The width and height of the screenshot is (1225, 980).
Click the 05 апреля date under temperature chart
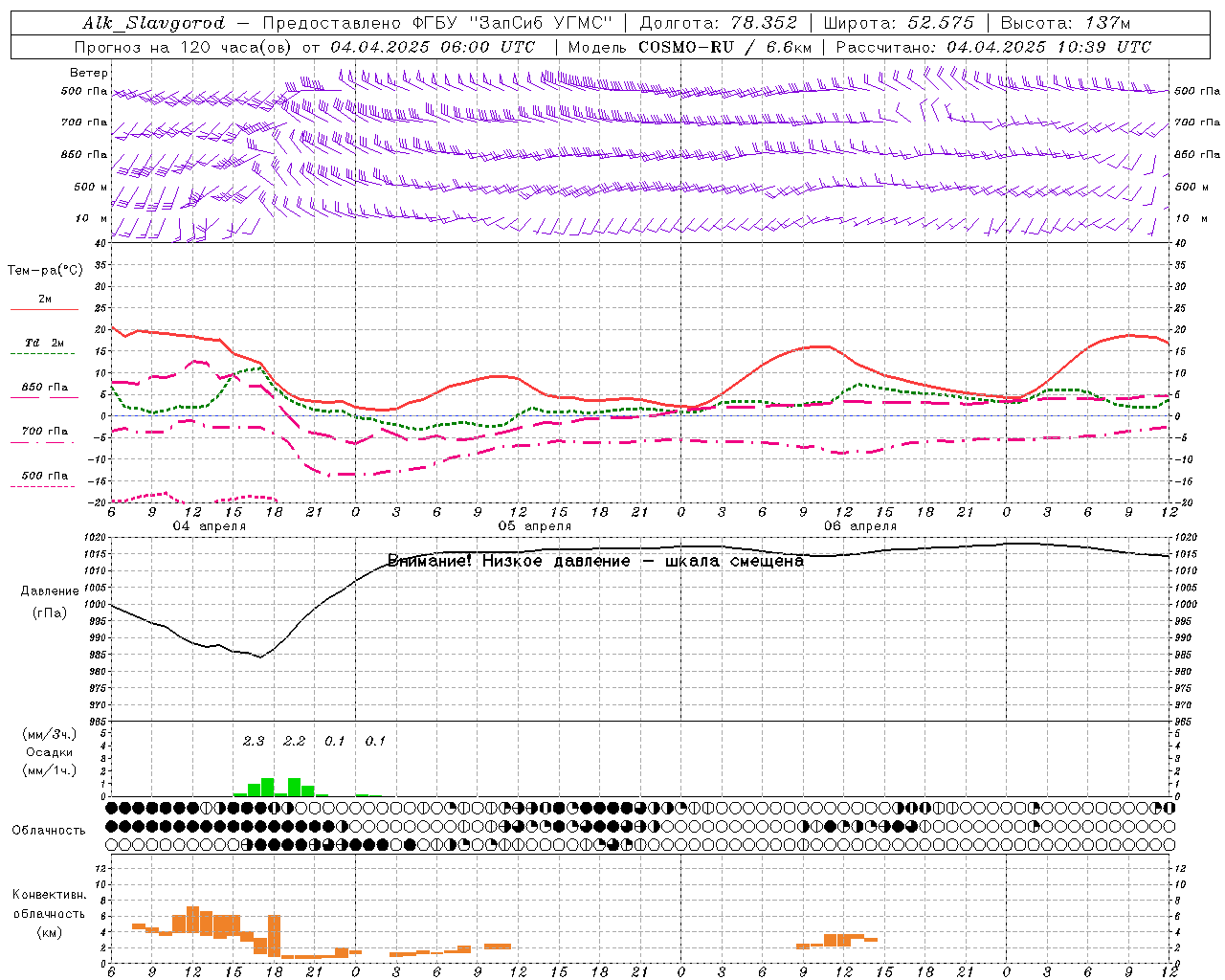coord(534,526)
